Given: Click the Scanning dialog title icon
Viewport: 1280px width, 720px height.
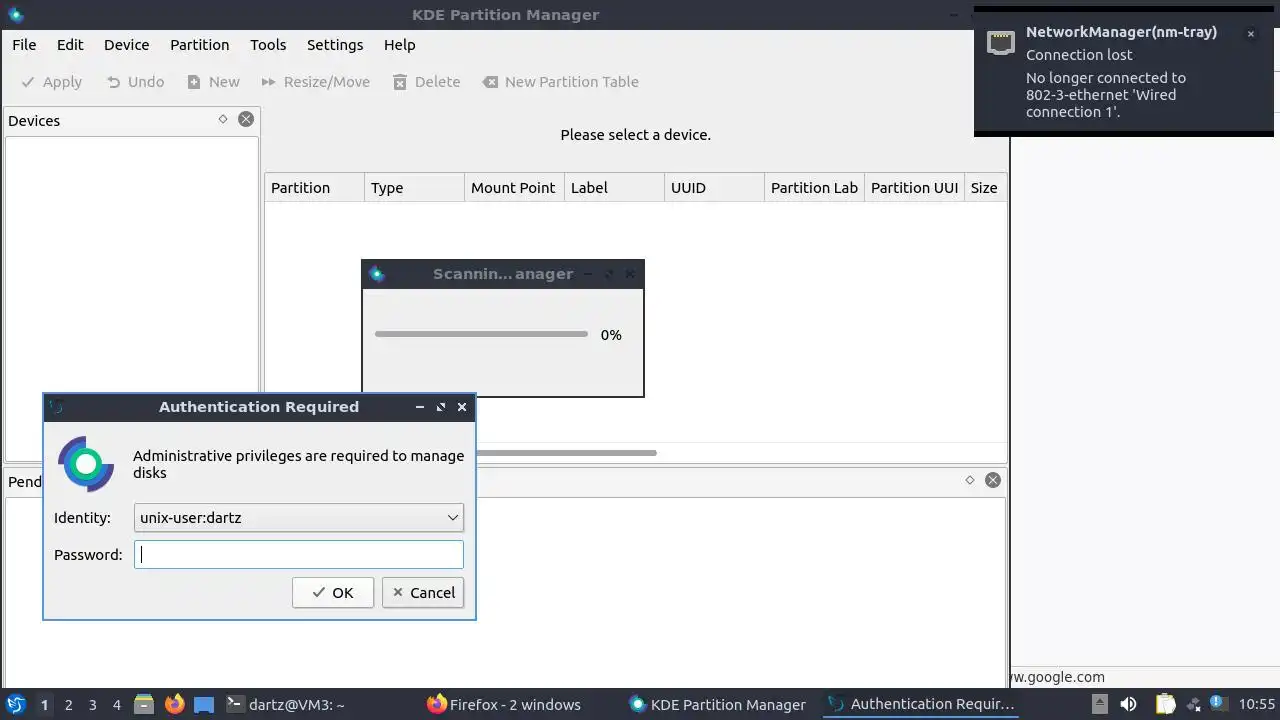Looking at the screenshot, I should [377, 274].
